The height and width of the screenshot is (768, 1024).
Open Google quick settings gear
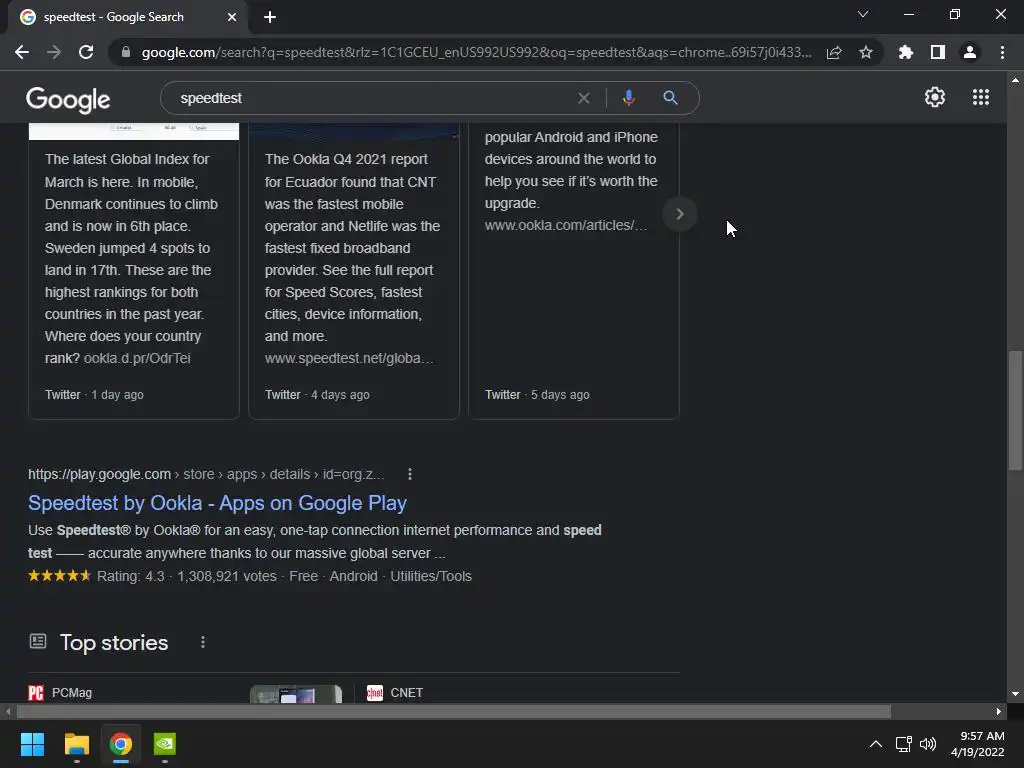coord(935,97)
